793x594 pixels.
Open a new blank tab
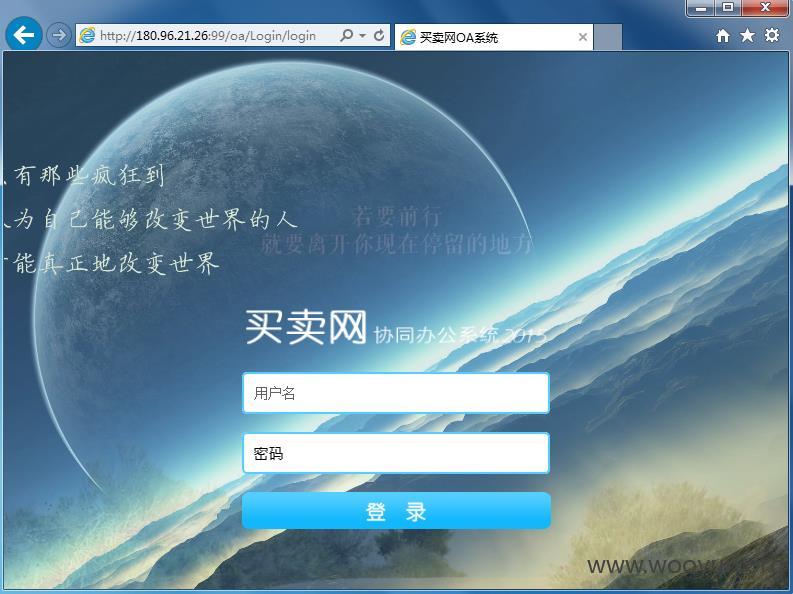[607, 37]
